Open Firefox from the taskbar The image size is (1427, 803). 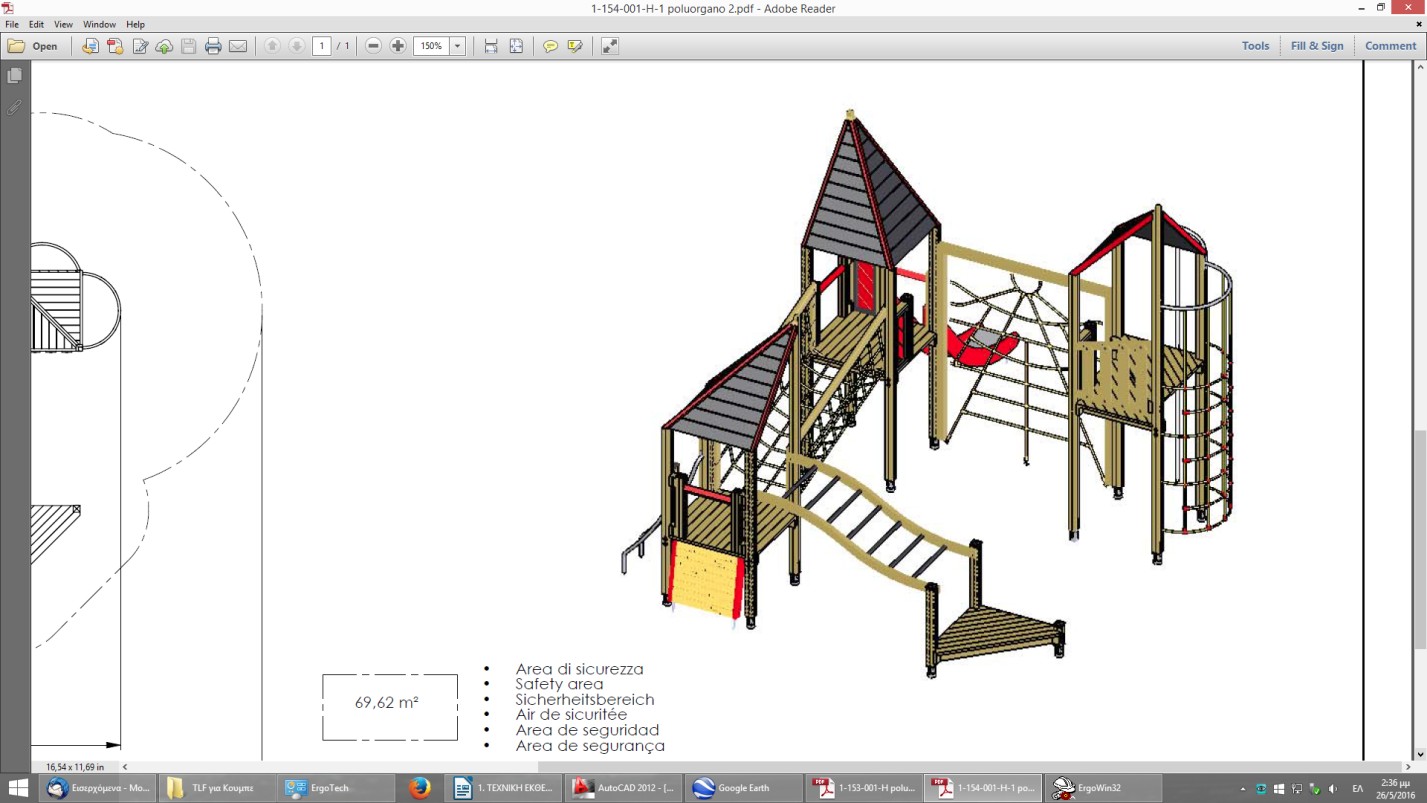pyautogui.click(x=420, y=788)
